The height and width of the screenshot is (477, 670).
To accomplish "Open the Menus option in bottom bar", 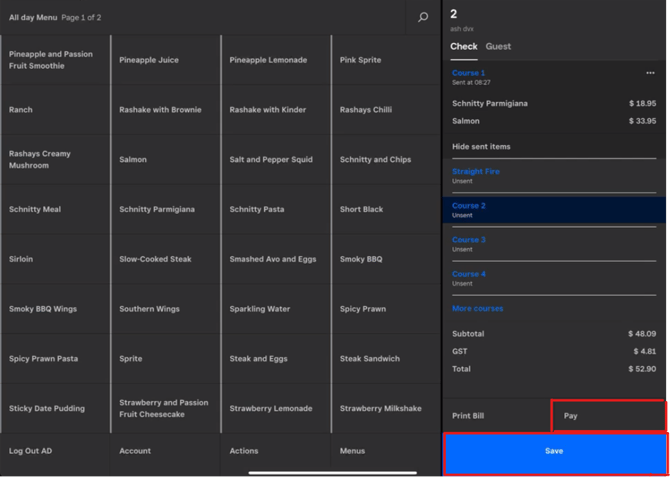I will pyautogui.click(x=352, y=451).
